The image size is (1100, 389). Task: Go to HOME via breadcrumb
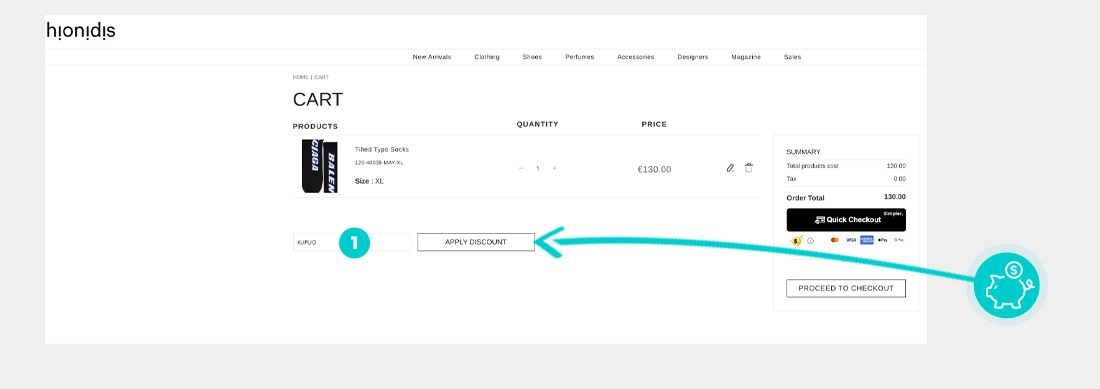[x=300, y=77]
